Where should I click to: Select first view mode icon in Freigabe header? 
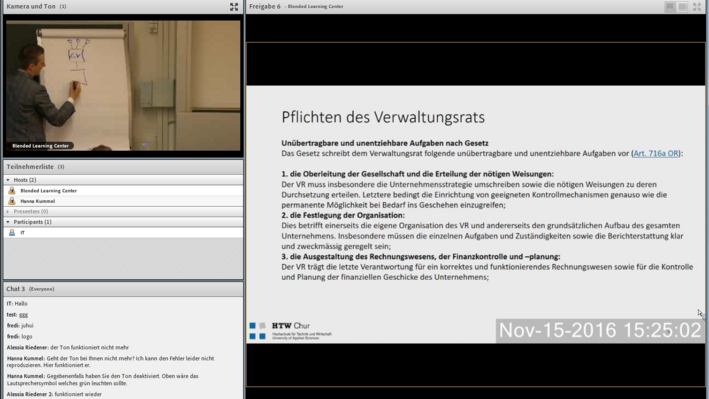tap(670, 6)
